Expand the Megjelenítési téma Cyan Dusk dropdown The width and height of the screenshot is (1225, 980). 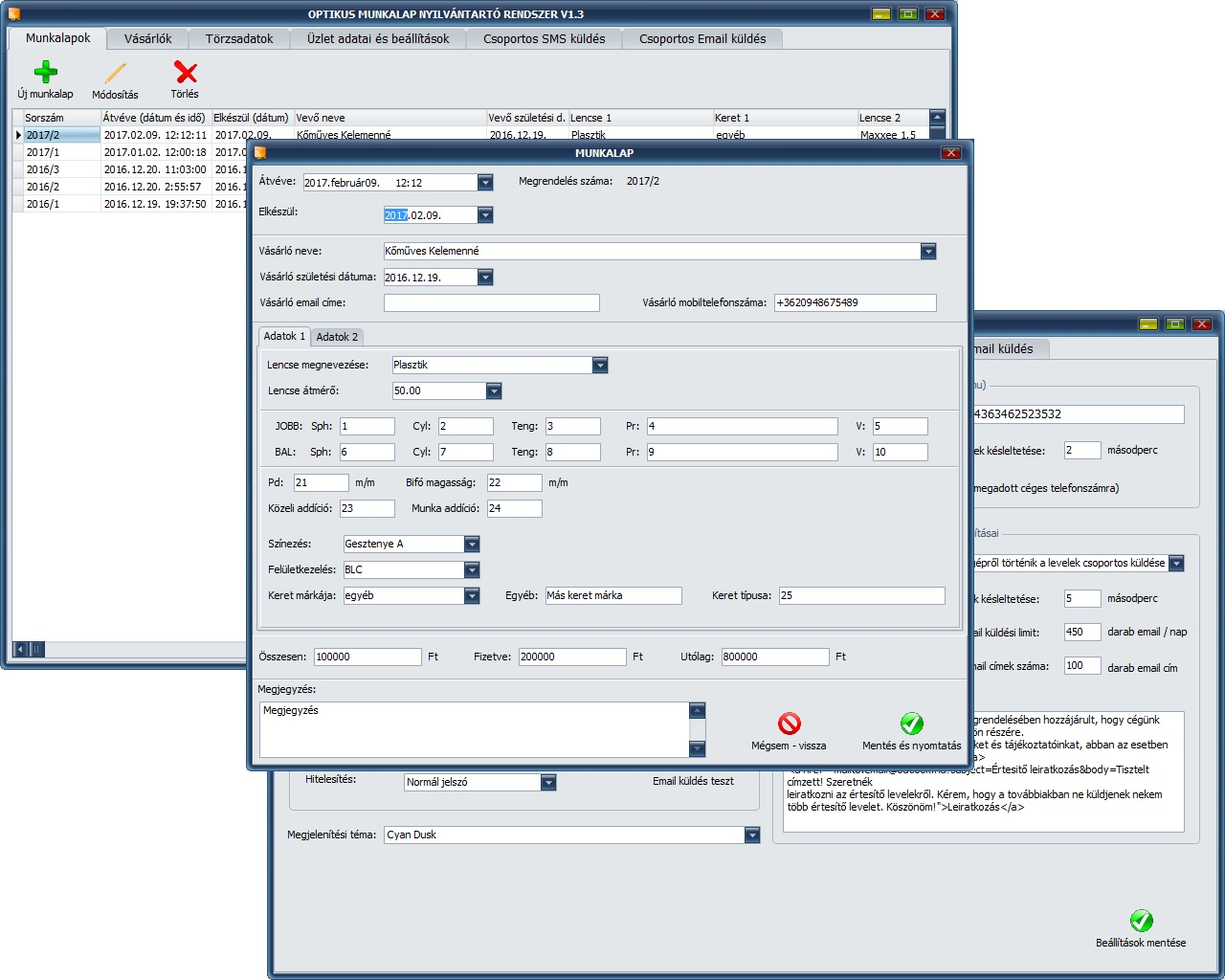click(752, 835)
